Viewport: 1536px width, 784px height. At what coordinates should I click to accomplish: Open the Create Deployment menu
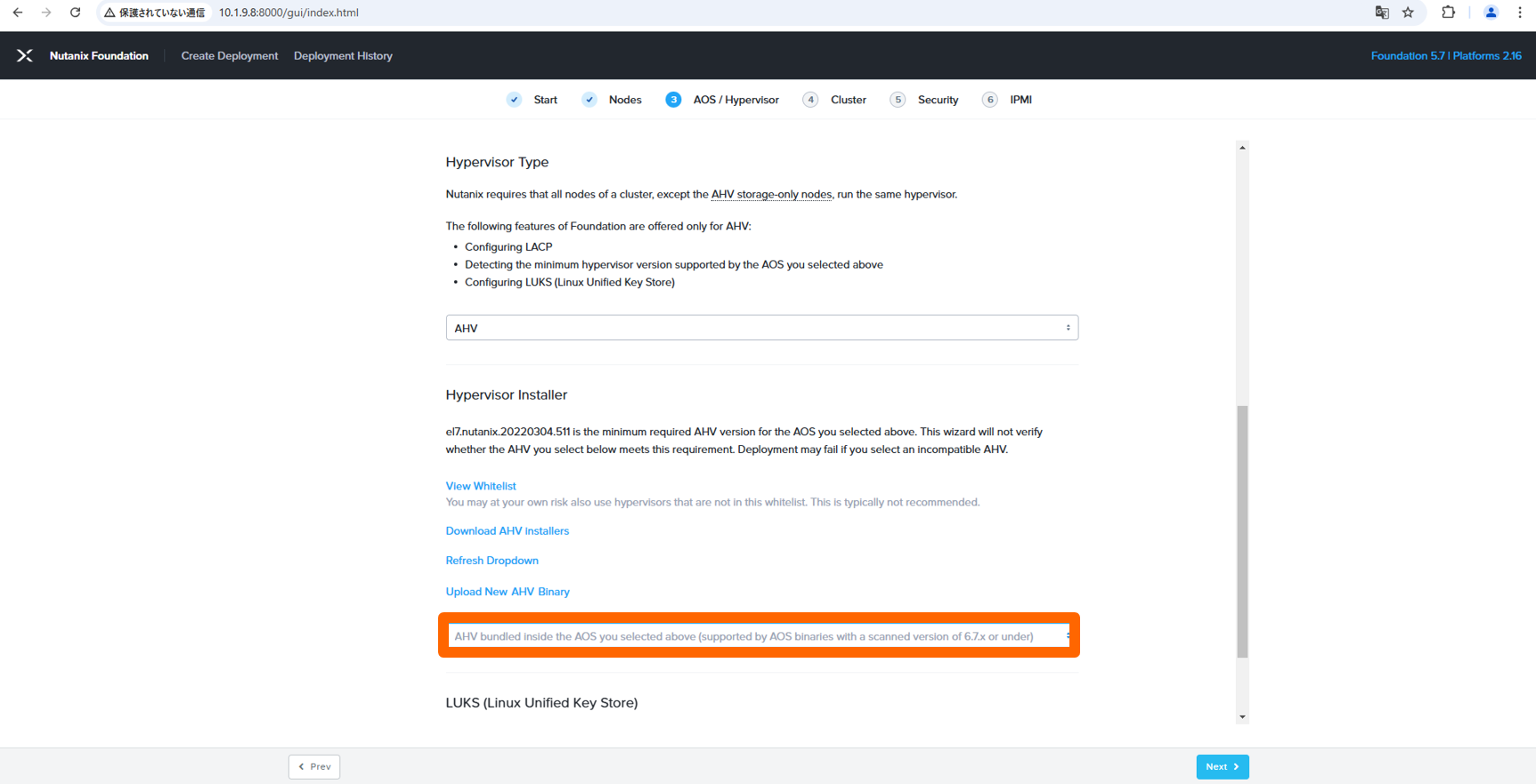(230, 55)
